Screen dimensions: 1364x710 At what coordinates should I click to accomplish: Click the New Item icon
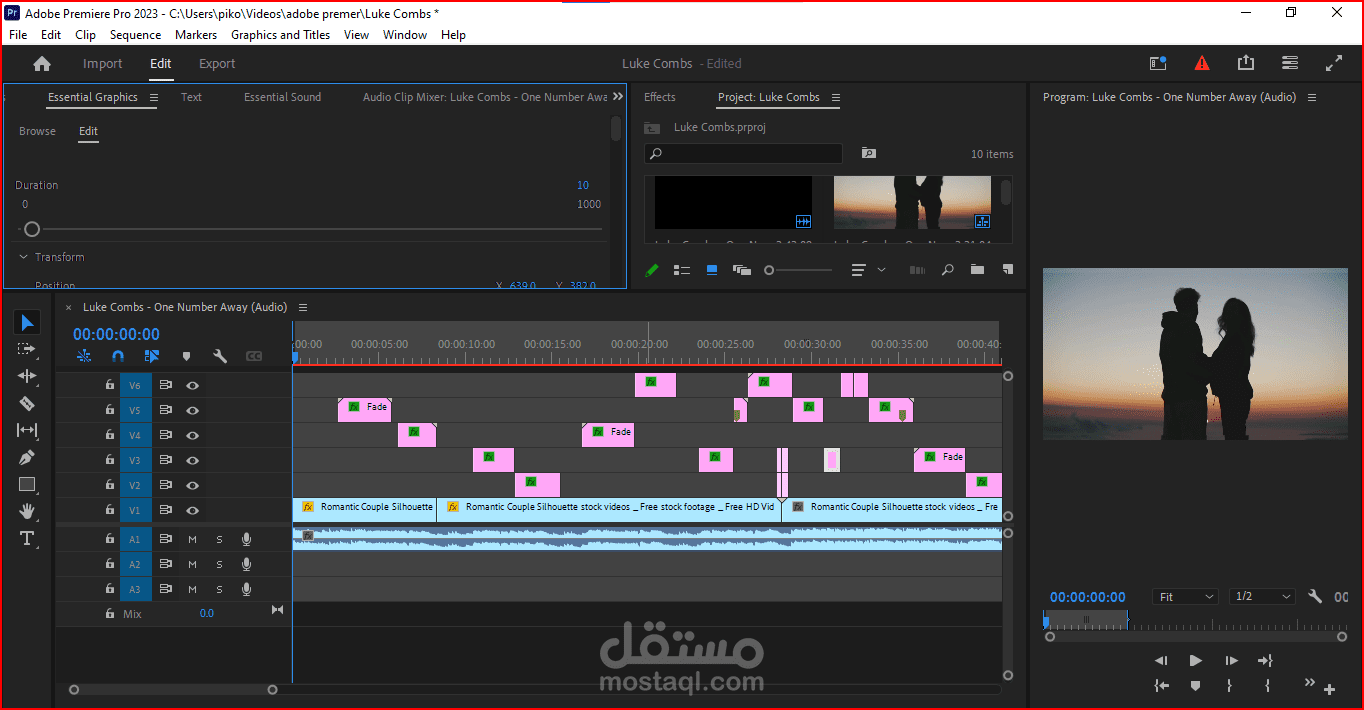click(x=1007, y=270)
